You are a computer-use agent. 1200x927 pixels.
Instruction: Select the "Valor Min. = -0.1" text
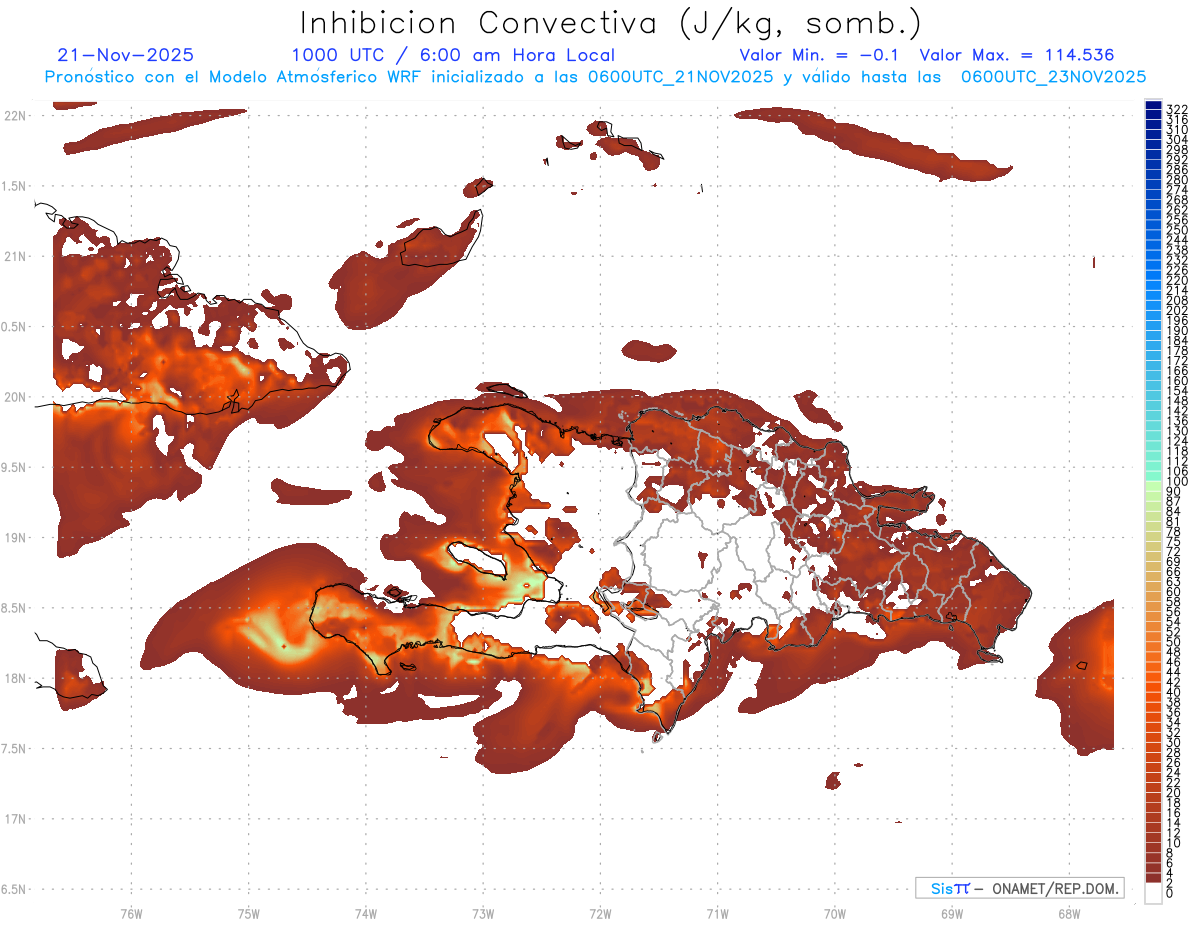click(819, 56)
